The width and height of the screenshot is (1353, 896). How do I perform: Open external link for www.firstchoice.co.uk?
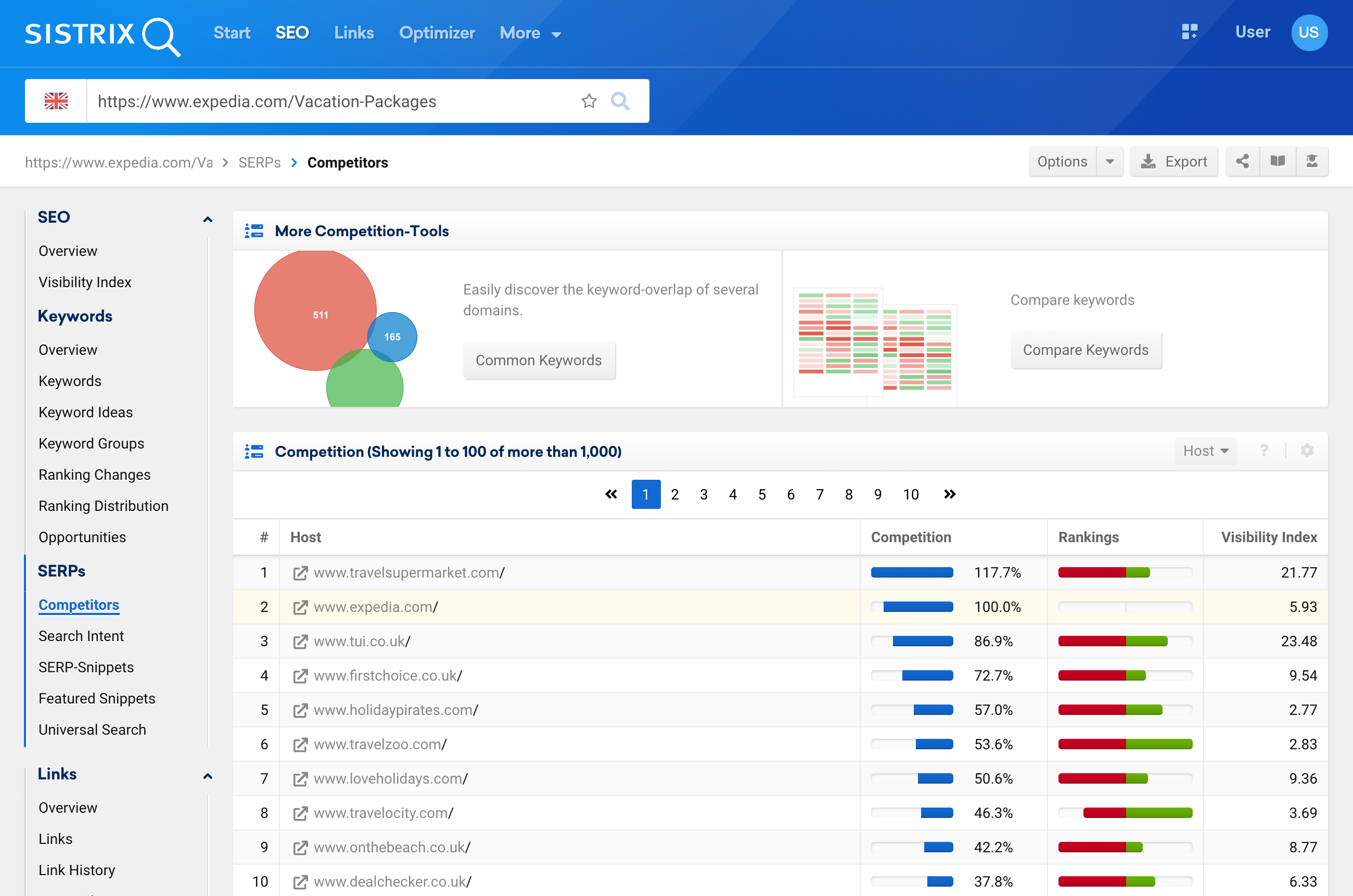click(x=300, y=676)
